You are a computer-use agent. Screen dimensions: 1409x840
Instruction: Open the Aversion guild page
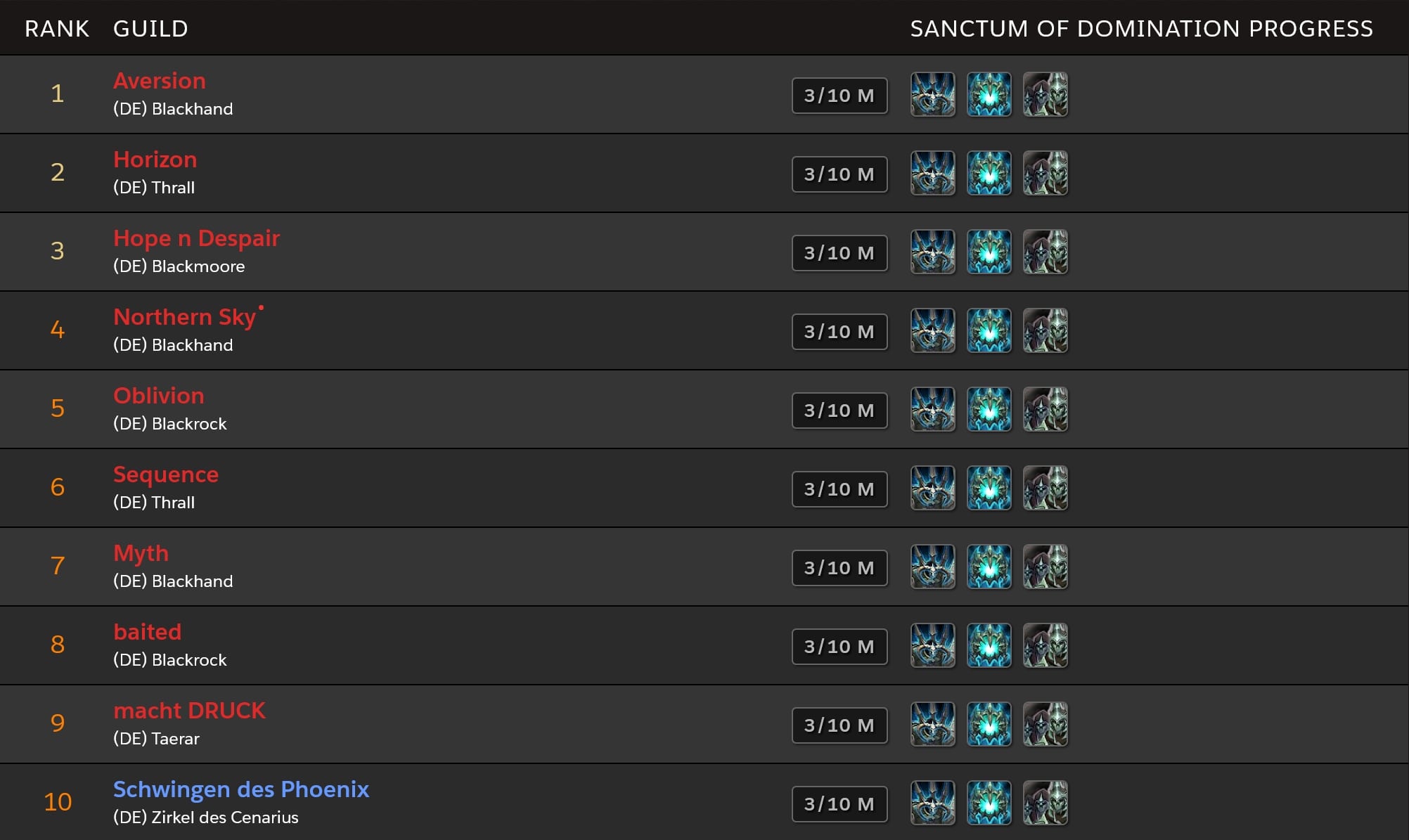[160, 81]
